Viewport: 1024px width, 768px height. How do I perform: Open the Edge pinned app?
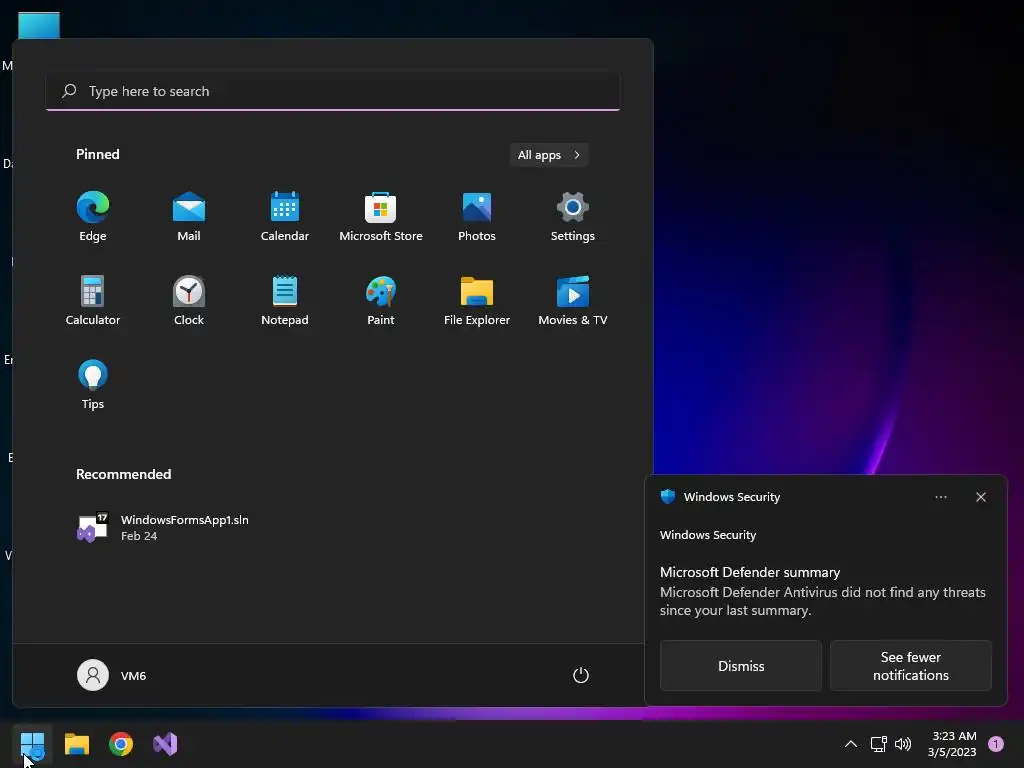[93, 217]
